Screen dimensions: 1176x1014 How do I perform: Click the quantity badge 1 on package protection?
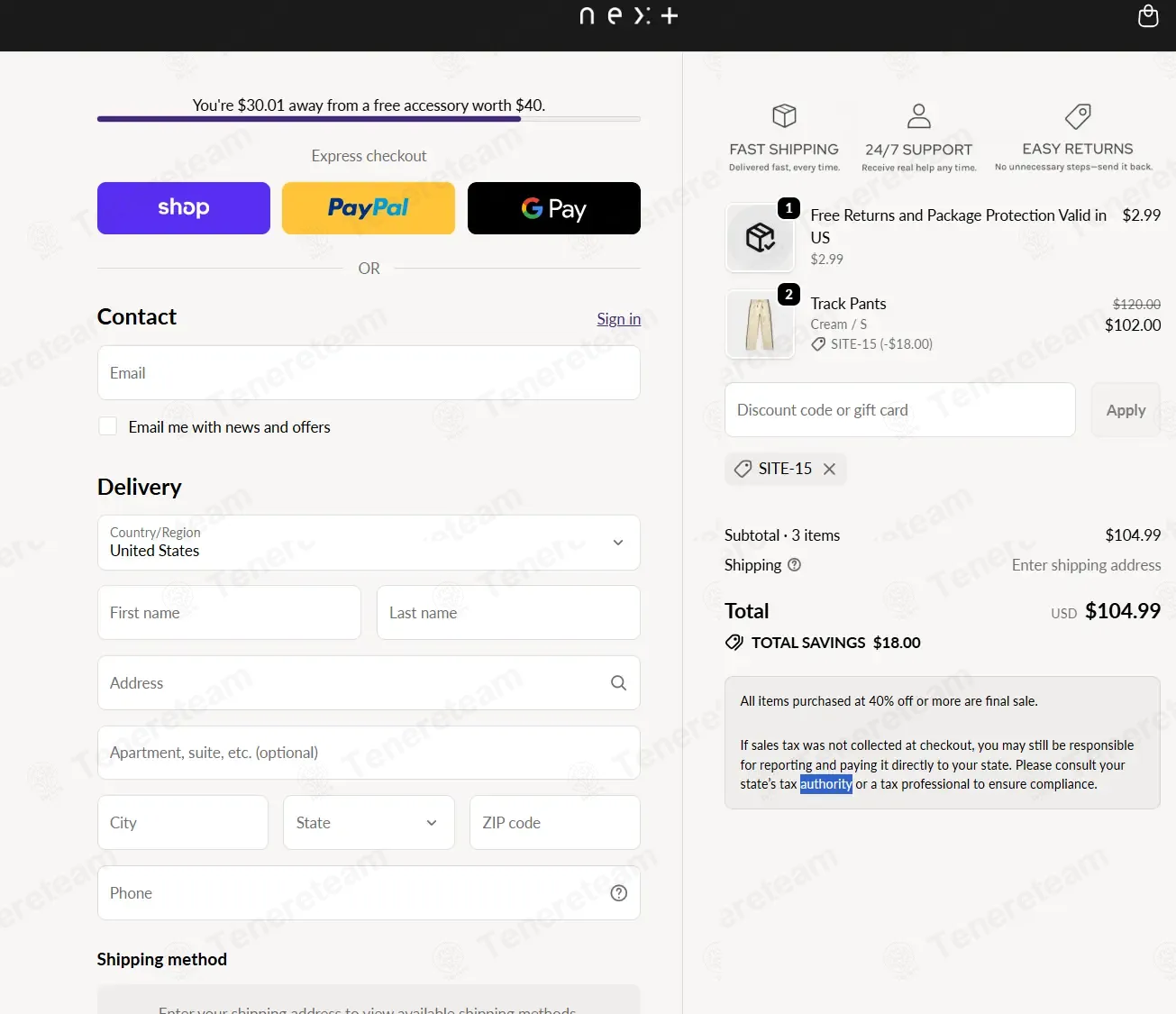point(789,208)
